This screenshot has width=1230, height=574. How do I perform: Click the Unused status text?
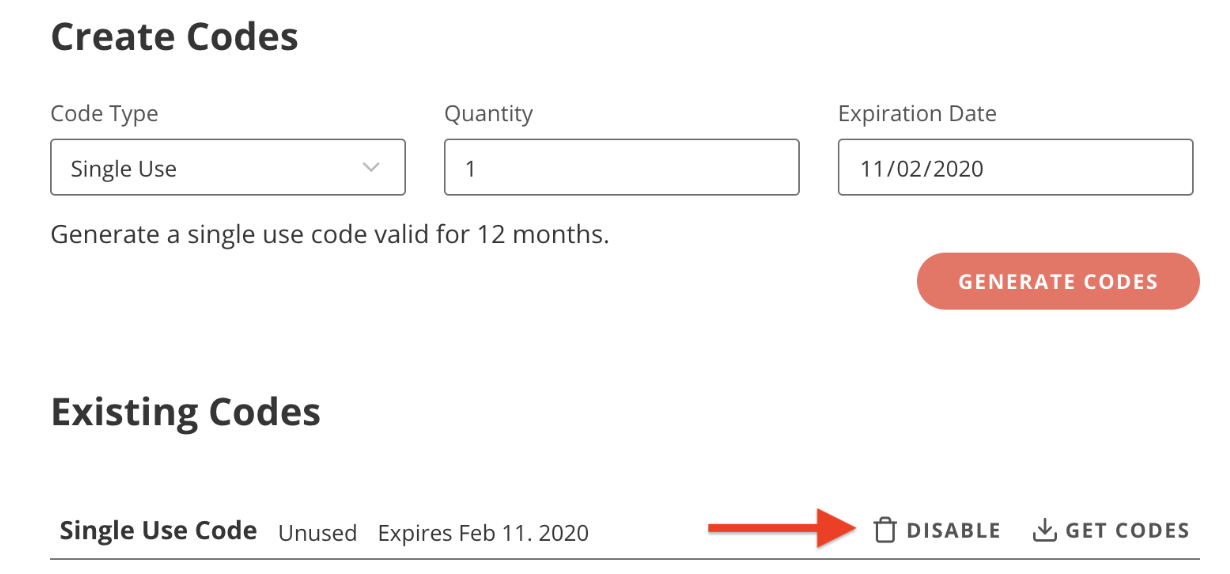pos(317,533)
